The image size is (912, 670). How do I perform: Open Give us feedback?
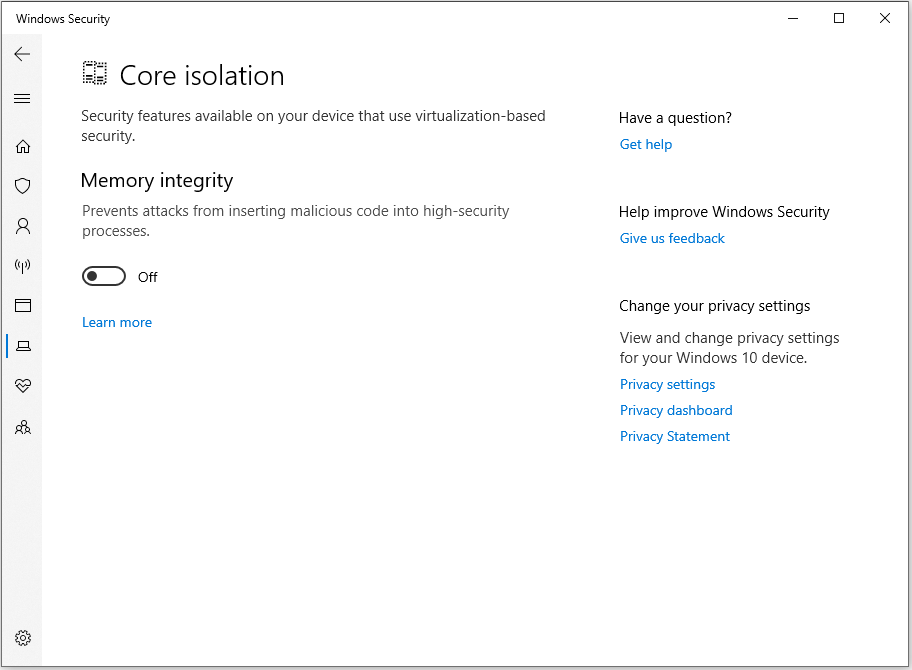click(x=672, y=238)
